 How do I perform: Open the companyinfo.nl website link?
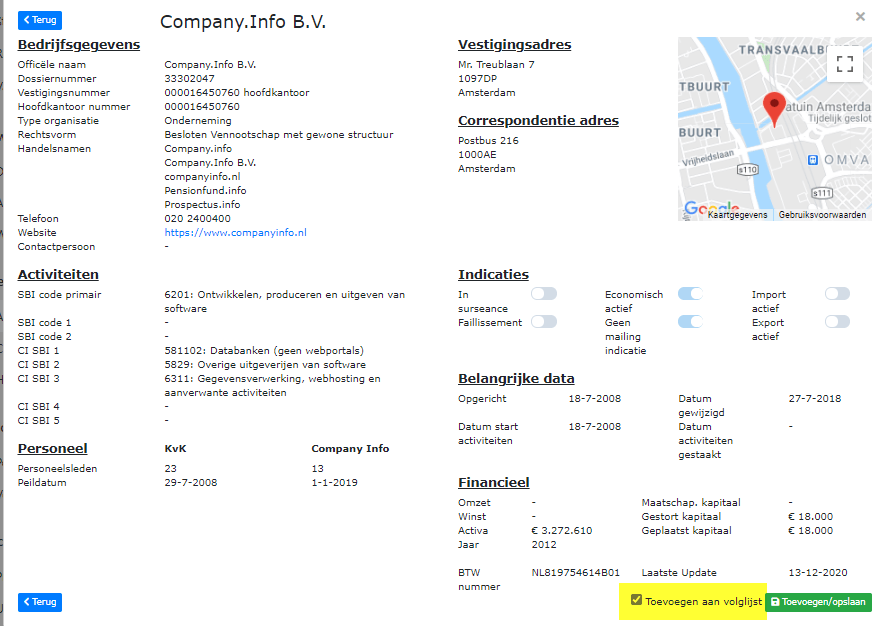(x=235, y=233)
